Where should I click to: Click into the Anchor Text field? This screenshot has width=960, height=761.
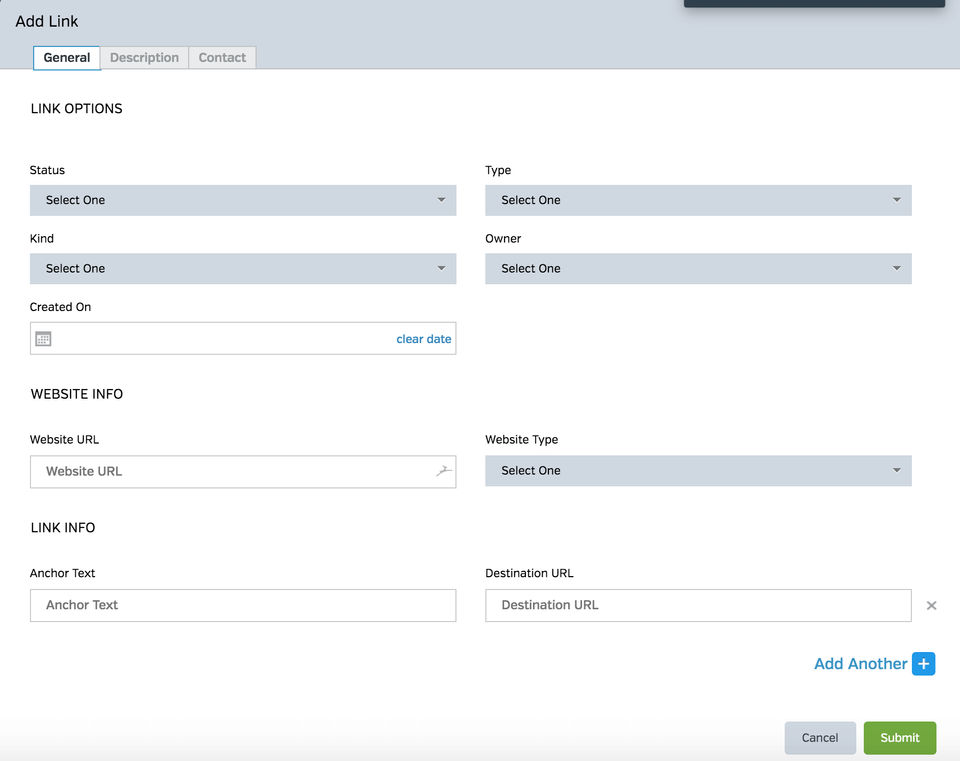click(x=243, y=605)
